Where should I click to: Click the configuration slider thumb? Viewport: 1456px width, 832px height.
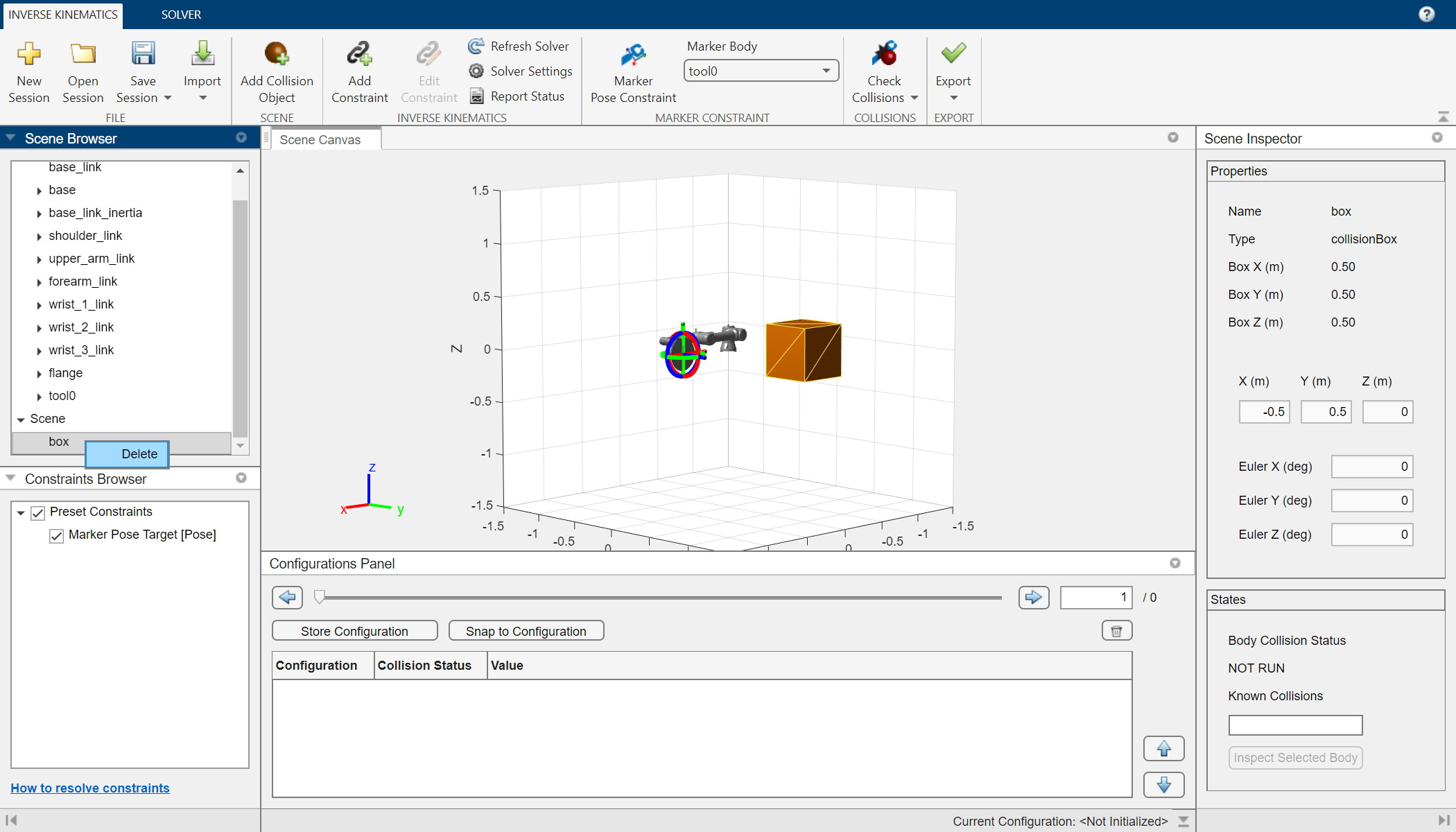coord(319,597)
